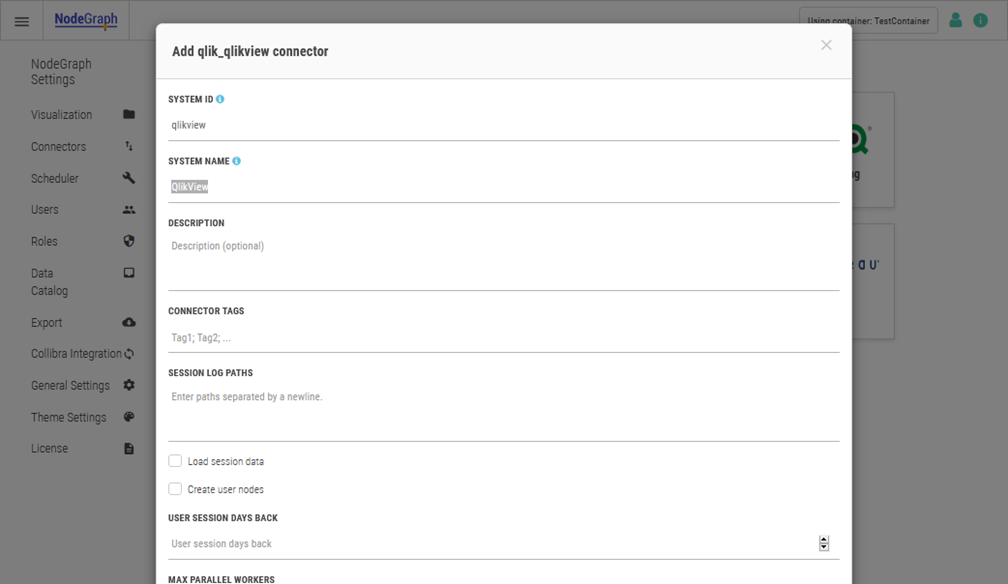The height and width of the screenshot is (584, 1008).
Task: Click the Qlik connector logo behind the dialog
Action: 861,138
